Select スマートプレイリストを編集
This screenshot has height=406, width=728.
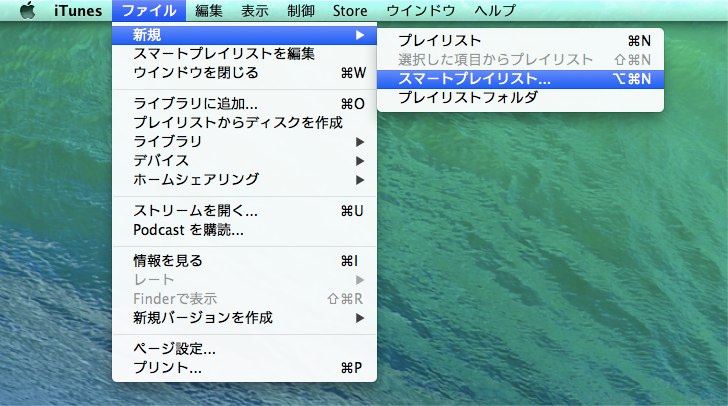pyautogui.click(x=244, y=54)
